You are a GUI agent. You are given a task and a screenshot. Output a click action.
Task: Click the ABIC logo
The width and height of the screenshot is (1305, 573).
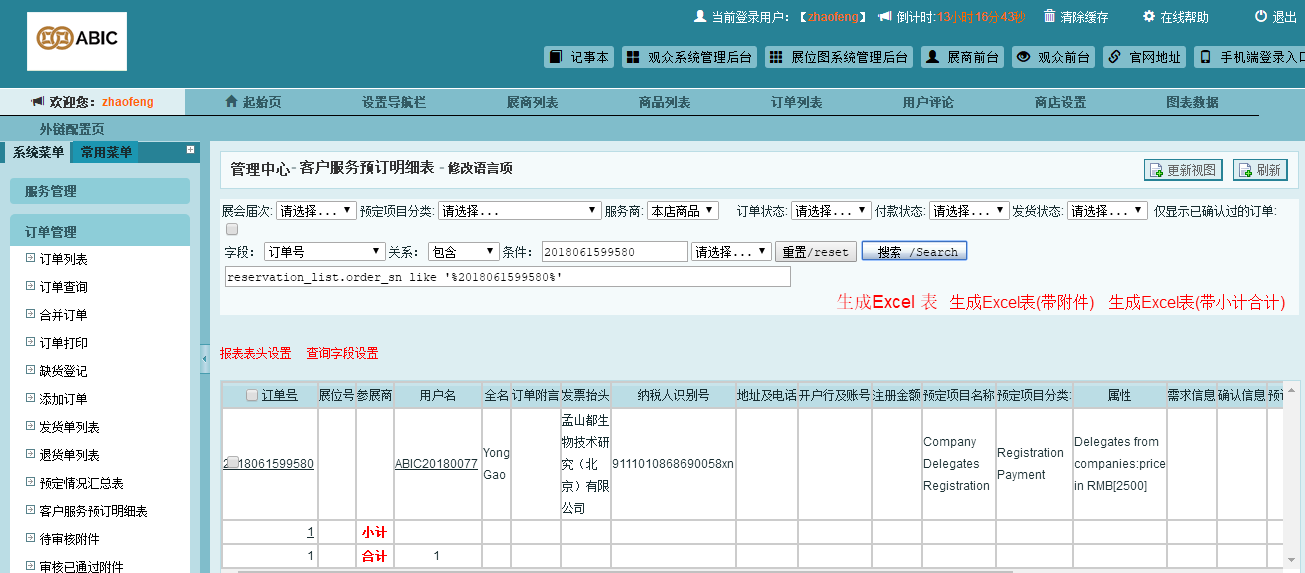pos(77,40)
